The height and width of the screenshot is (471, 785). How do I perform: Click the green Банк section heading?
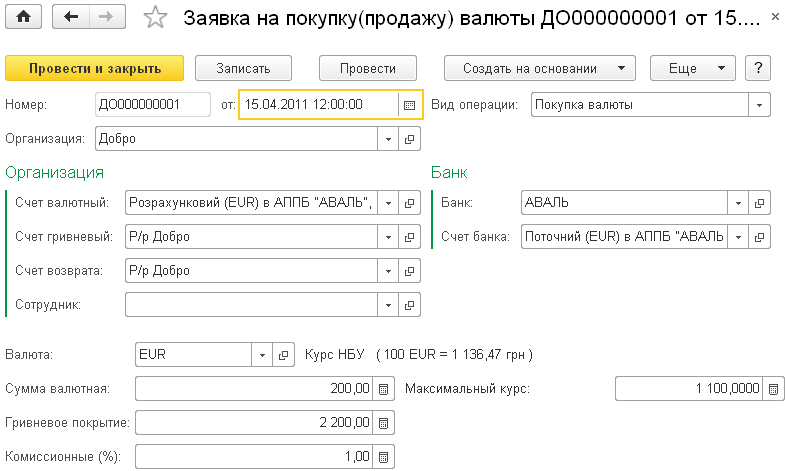coord(449,173)
